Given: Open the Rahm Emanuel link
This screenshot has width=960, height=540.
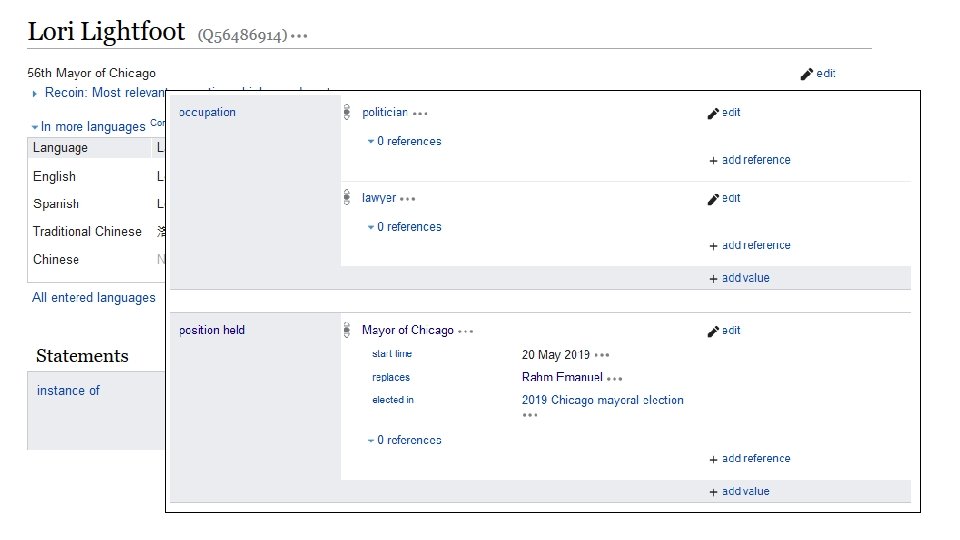Looking at the screenshot, I should [x=561, y=378].
